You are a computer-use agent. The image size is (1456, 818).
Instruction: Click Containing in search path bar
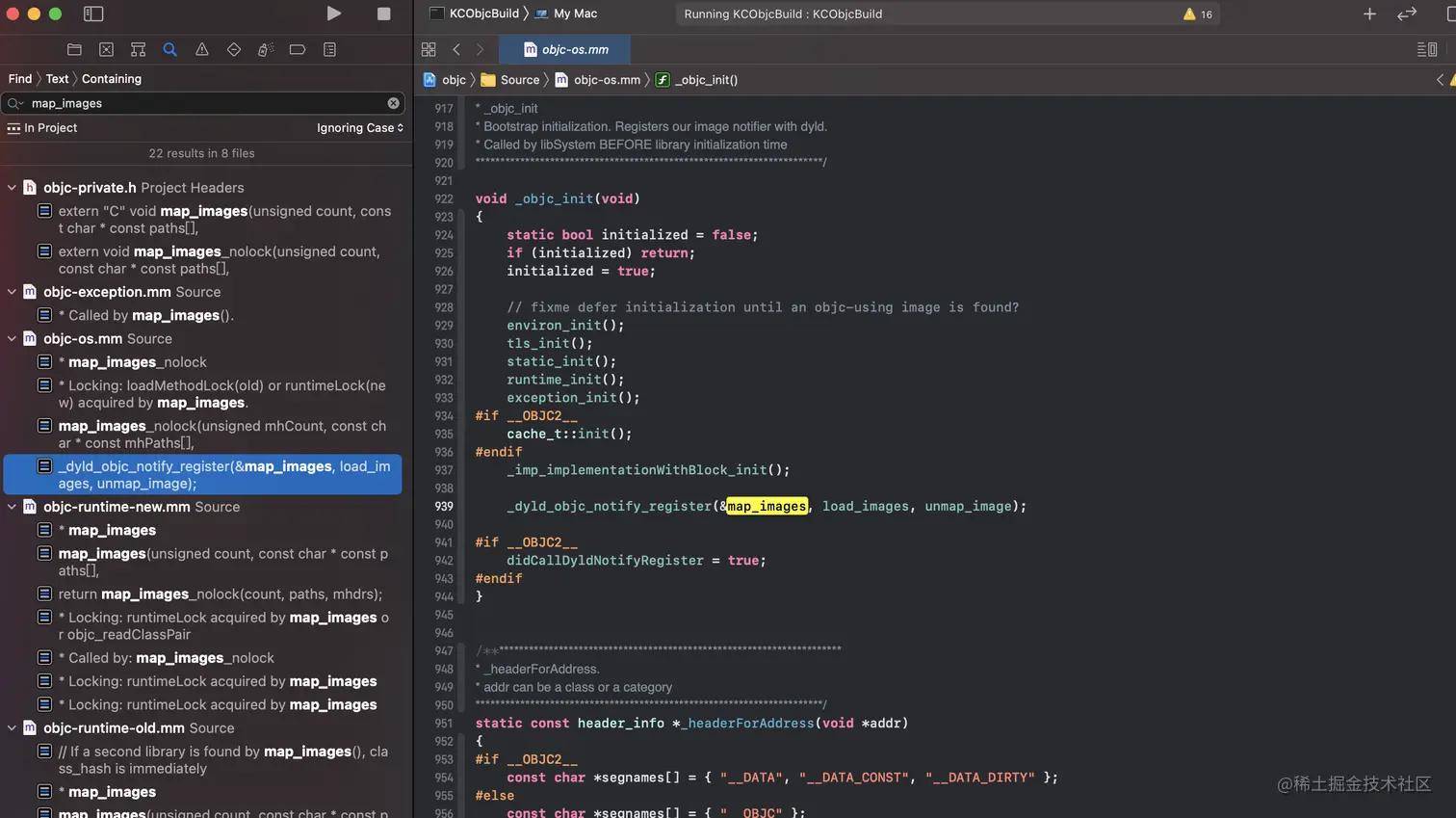coord(112,79)
